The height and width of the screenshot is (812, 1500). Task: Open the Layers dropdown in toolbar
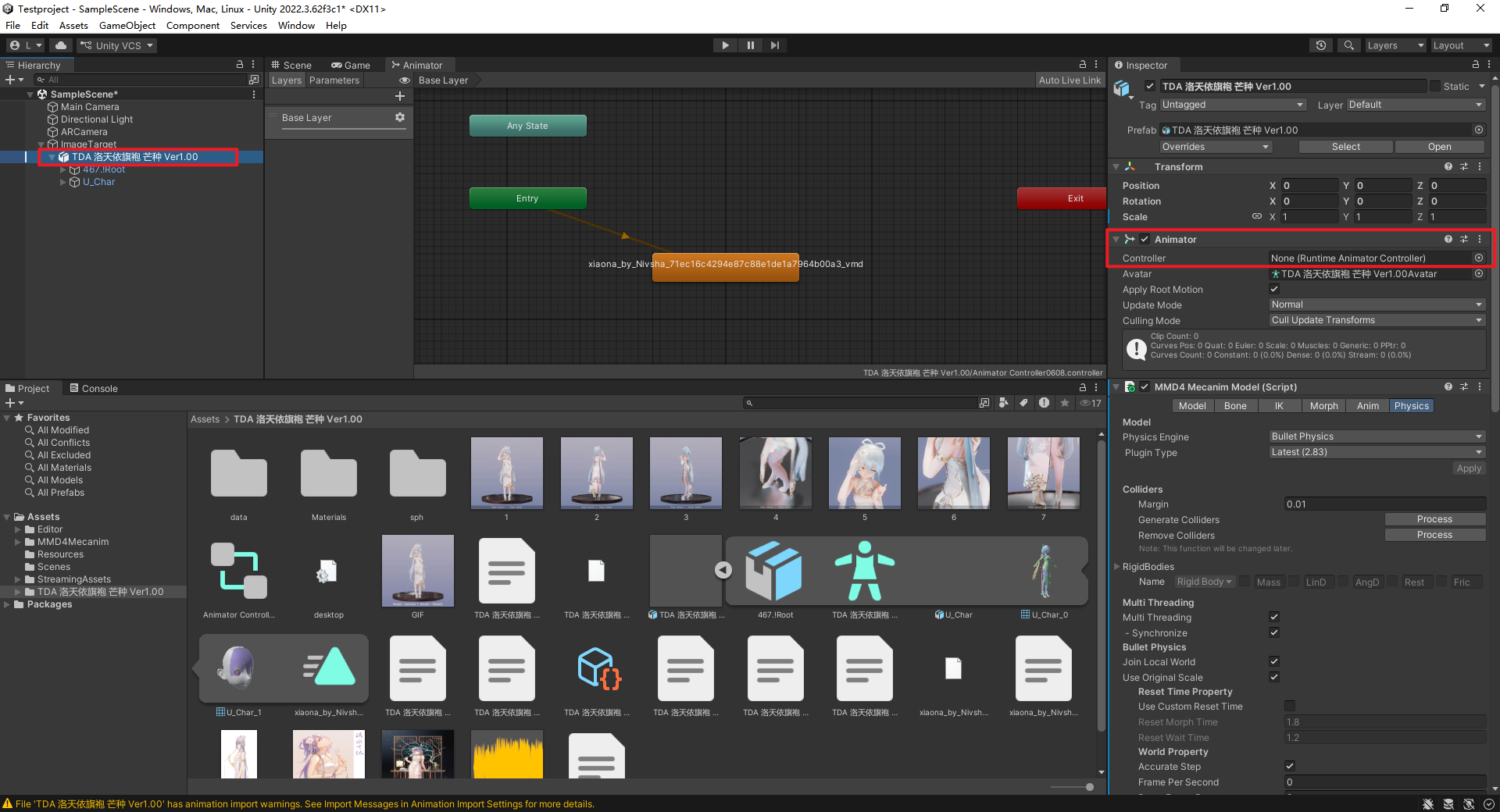pos(1395,45)
